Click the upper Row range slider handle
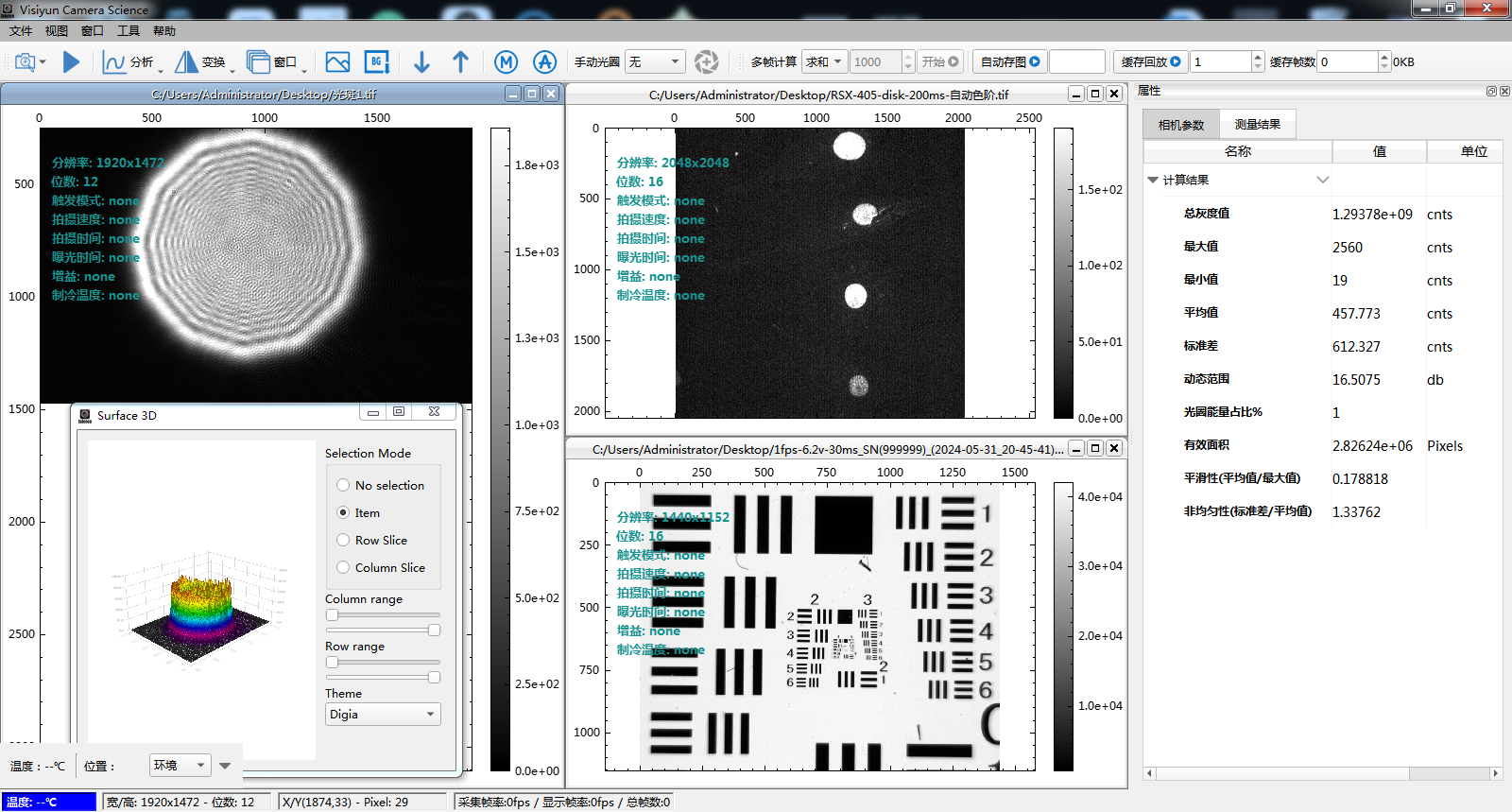The height and width of the screenshot is (812, 1512). click(x=332, y=662)
